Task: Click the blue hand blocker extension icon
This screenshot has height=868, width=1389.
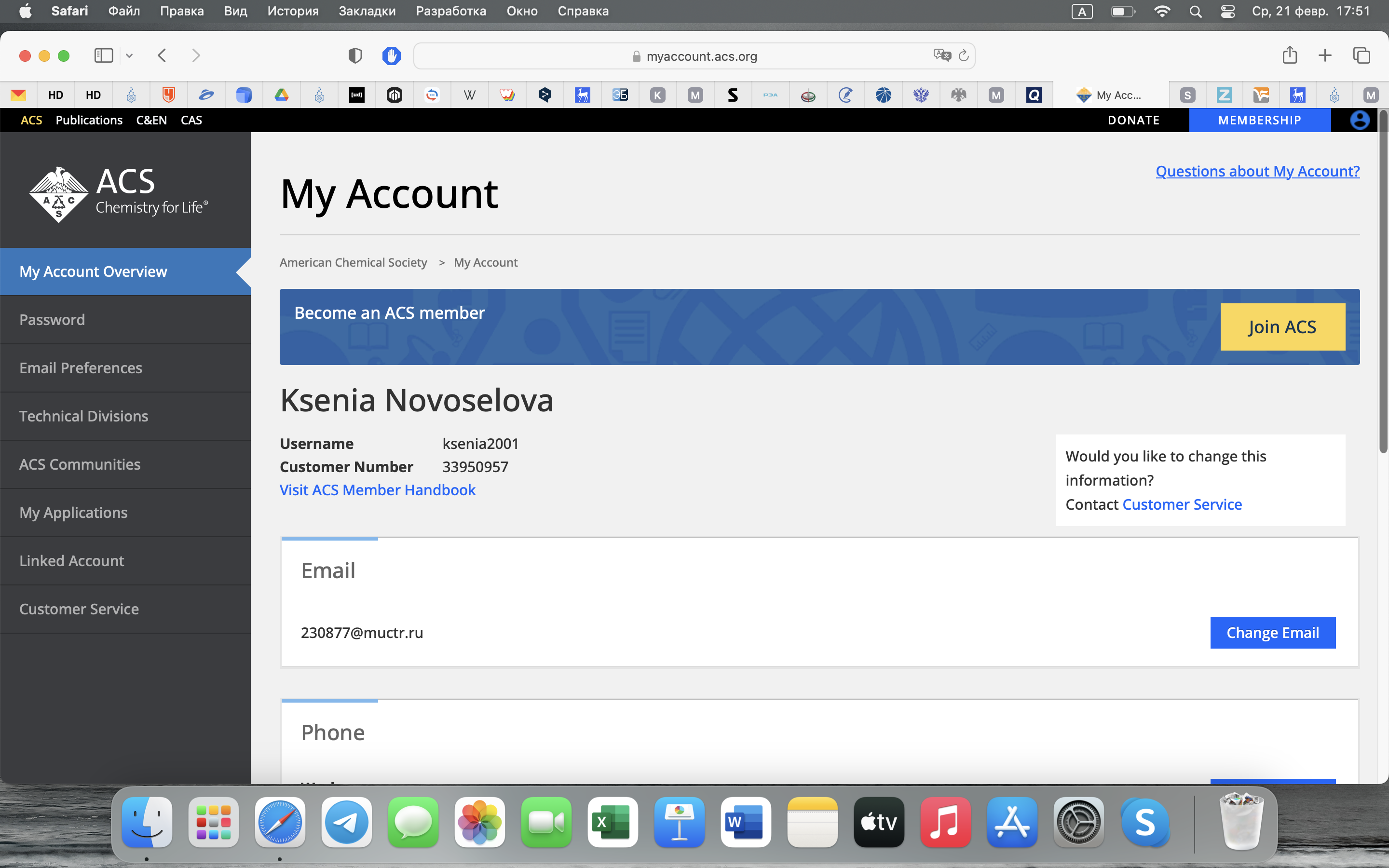Action: [392, 55]
